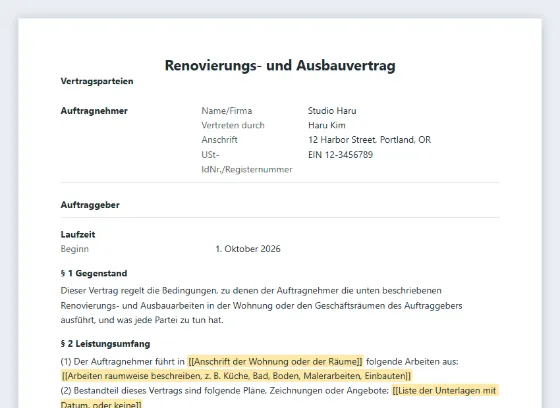The height and width of the screenshot is (408, 560).
Task: Click the 'Auftragnehmer' section label
Action: pyautogui.click(x=94, y=111)
